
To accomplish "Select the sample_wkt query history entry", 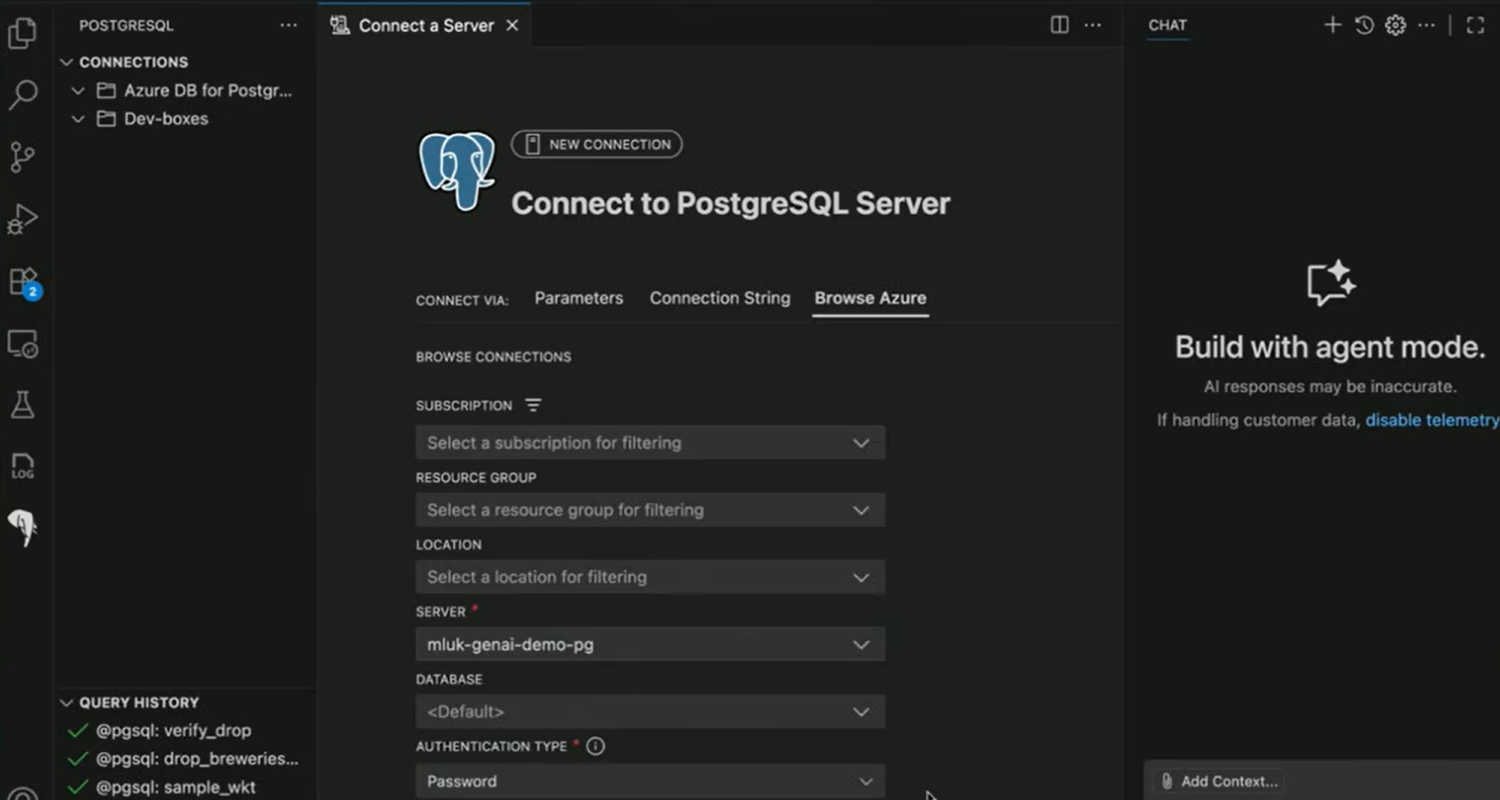I will 176,787.
